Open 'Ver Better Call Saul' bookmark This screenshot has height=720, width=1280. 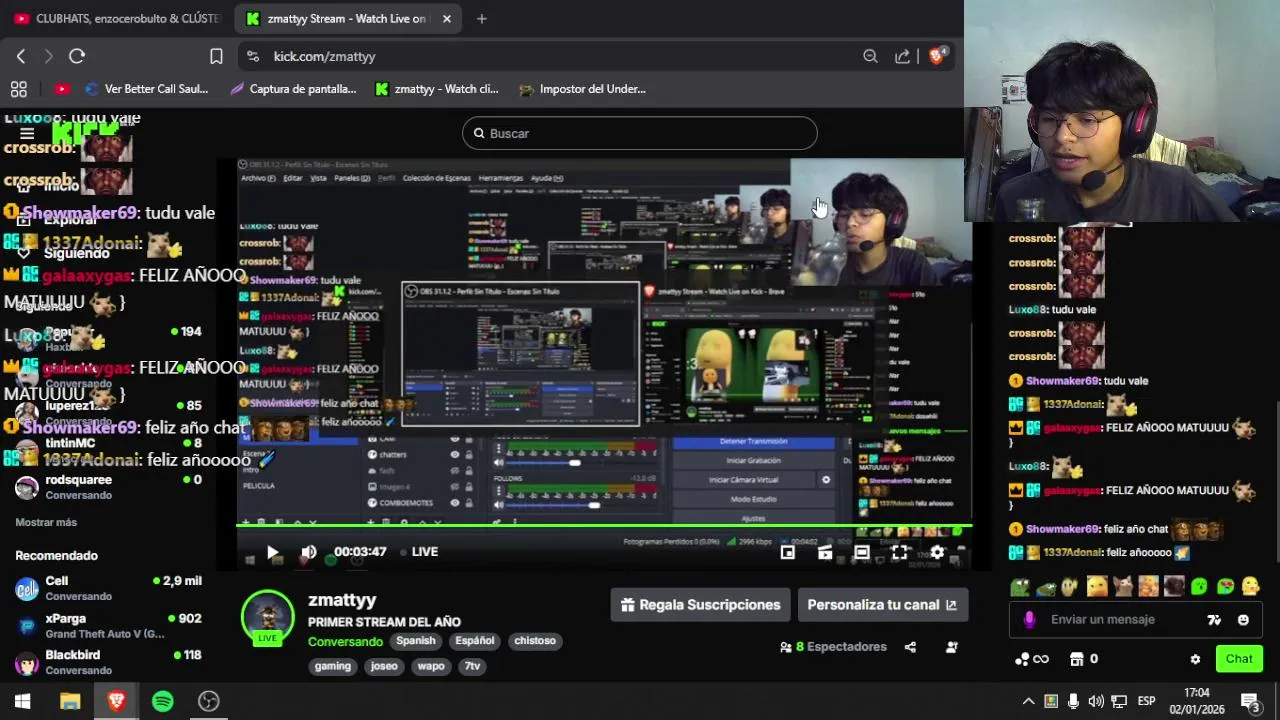[x=147, y=89]
